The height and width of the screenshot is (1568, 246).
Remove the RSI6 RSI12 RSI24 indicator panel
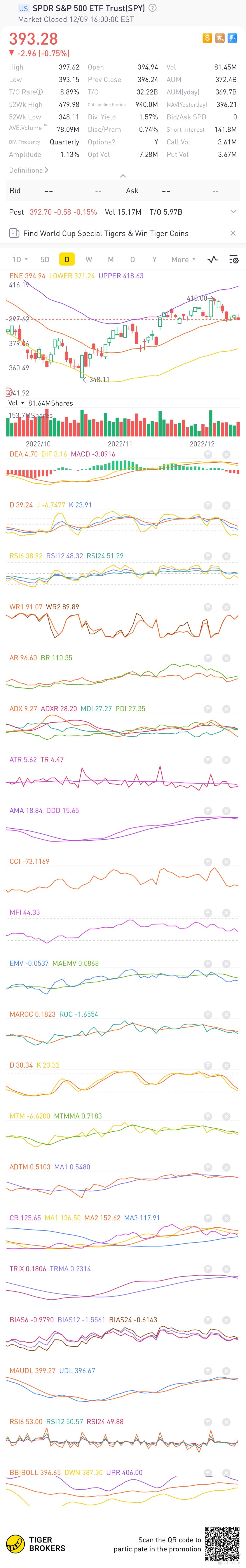226,556
